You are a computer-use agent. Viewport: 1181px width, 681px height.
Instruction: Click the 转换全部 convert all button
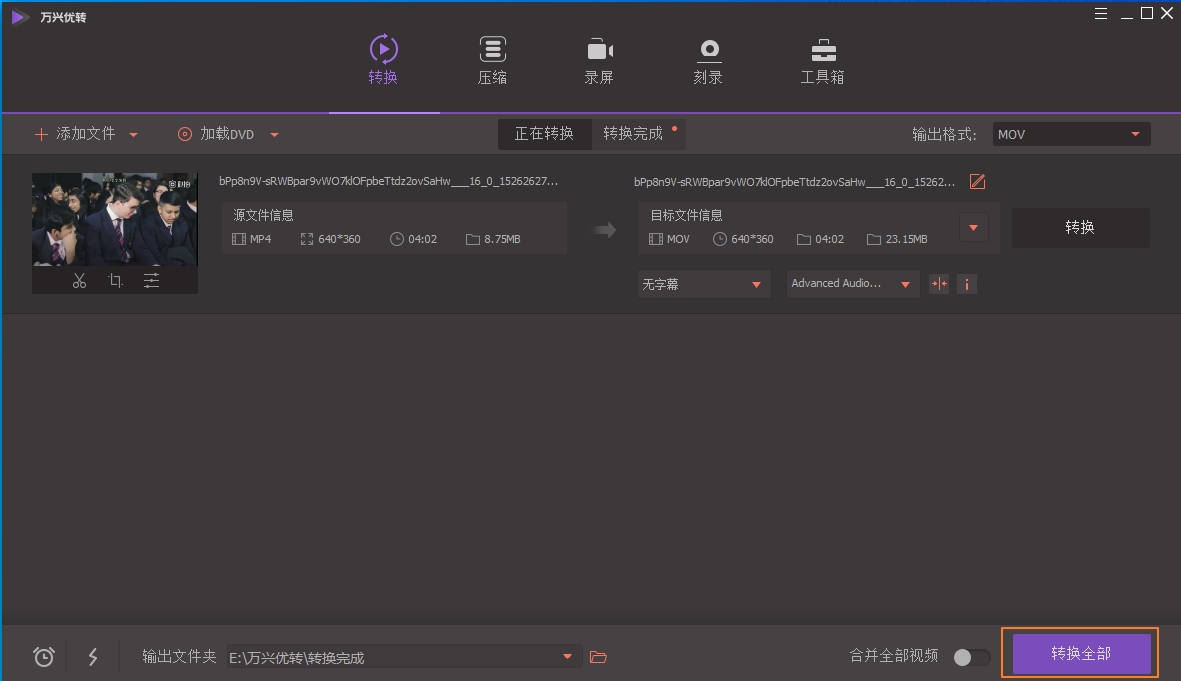click(x=1081, y=653)
